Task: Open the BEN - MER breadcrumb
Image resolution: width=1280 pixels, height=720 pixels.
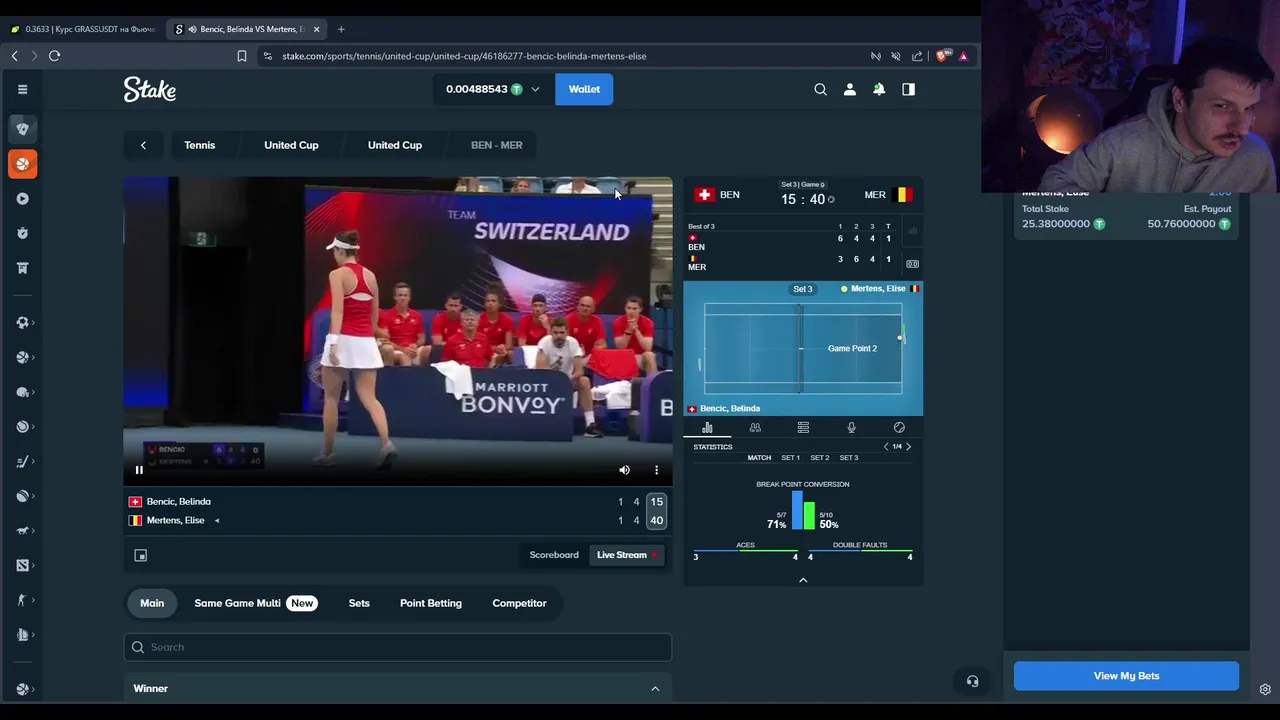Action: pos(497,145)
